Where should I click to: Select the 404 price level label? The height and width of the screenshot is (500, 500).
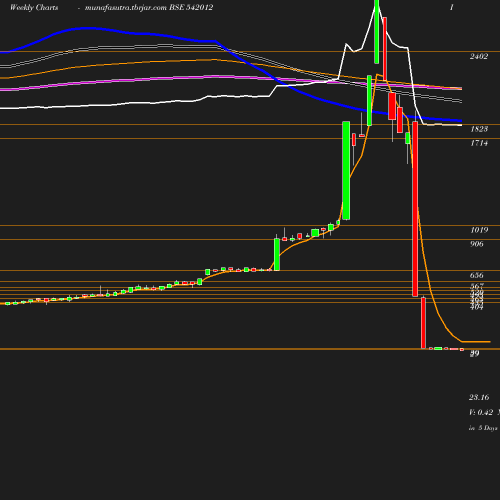(x=476, y=307)
